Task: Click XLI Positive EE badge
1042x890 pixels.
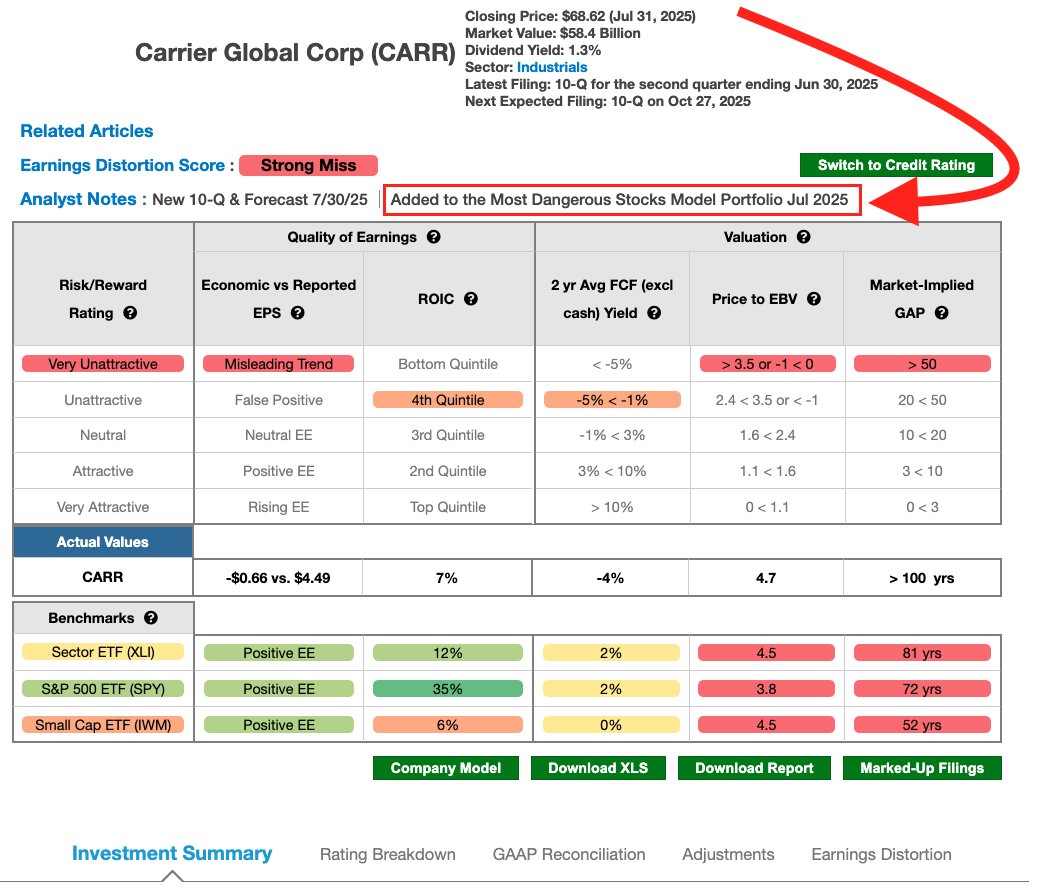Action: (x=278, y=653)
